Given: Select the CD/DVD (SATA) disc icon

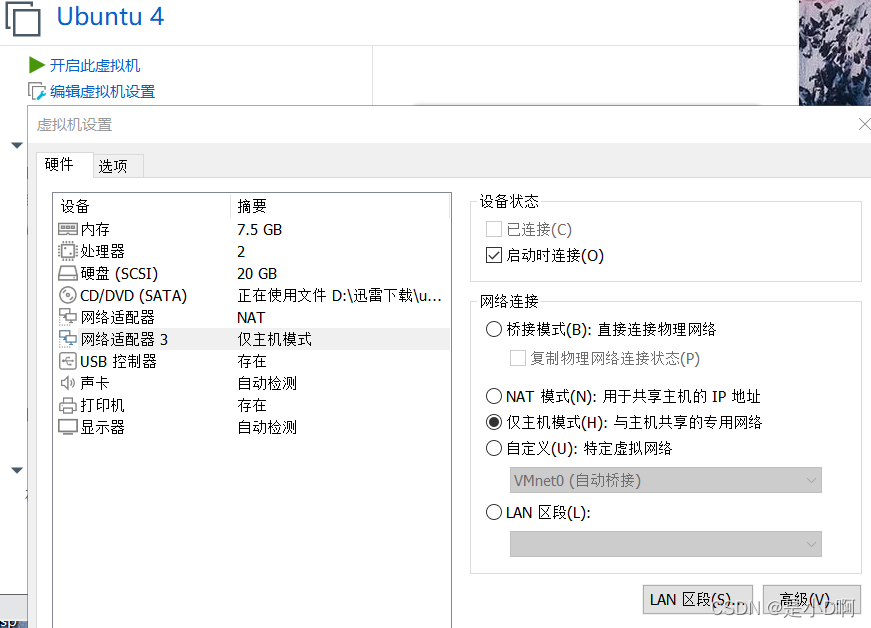Looking at the screenshot, I should [68, 295].
